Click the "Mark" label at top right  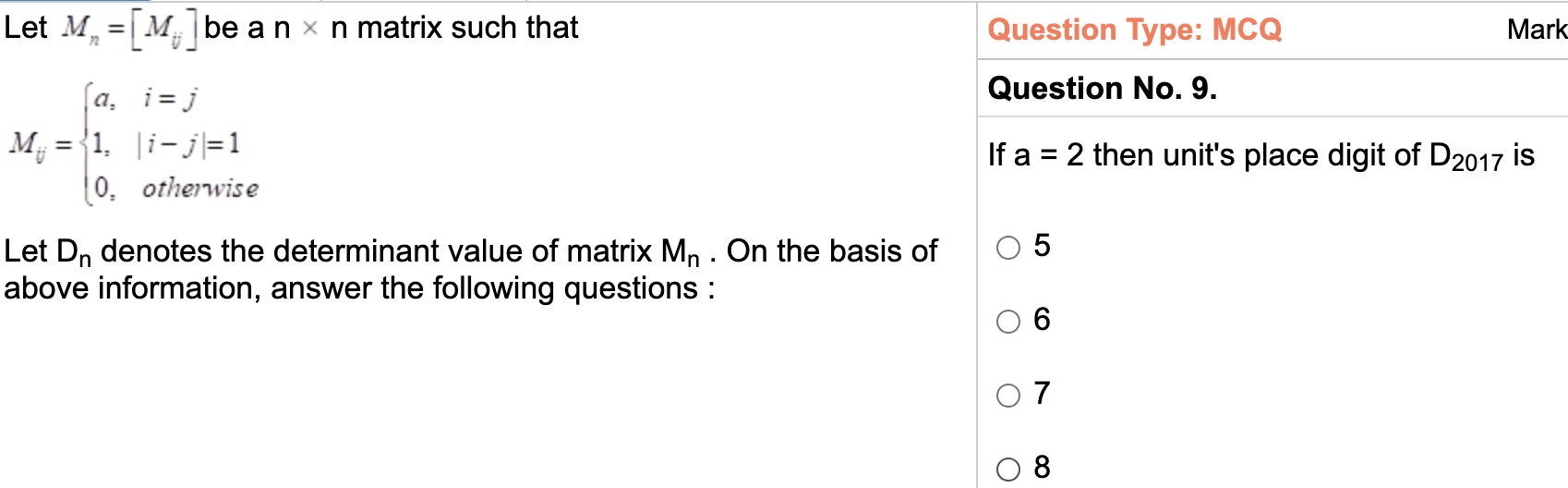[x=1537, y=30]
